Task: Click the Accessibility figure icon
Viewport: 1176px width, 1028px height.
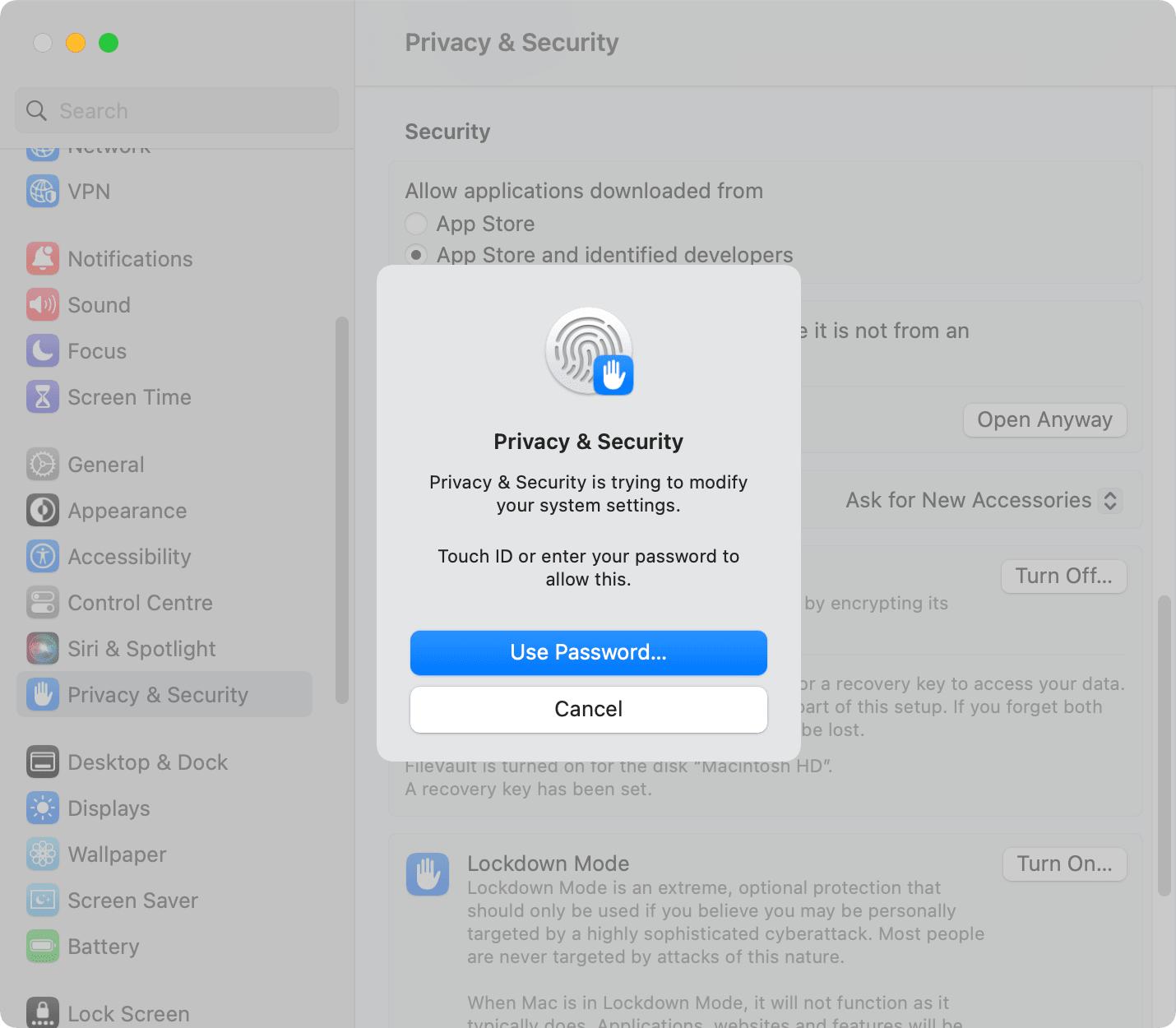Action: click(42, 556)
